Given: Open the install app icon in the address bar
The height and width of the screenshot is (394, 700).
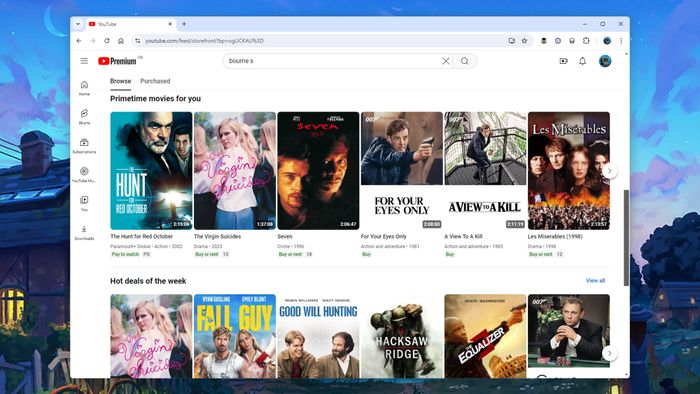Looking at the screenshot, I should coord(512,41).
